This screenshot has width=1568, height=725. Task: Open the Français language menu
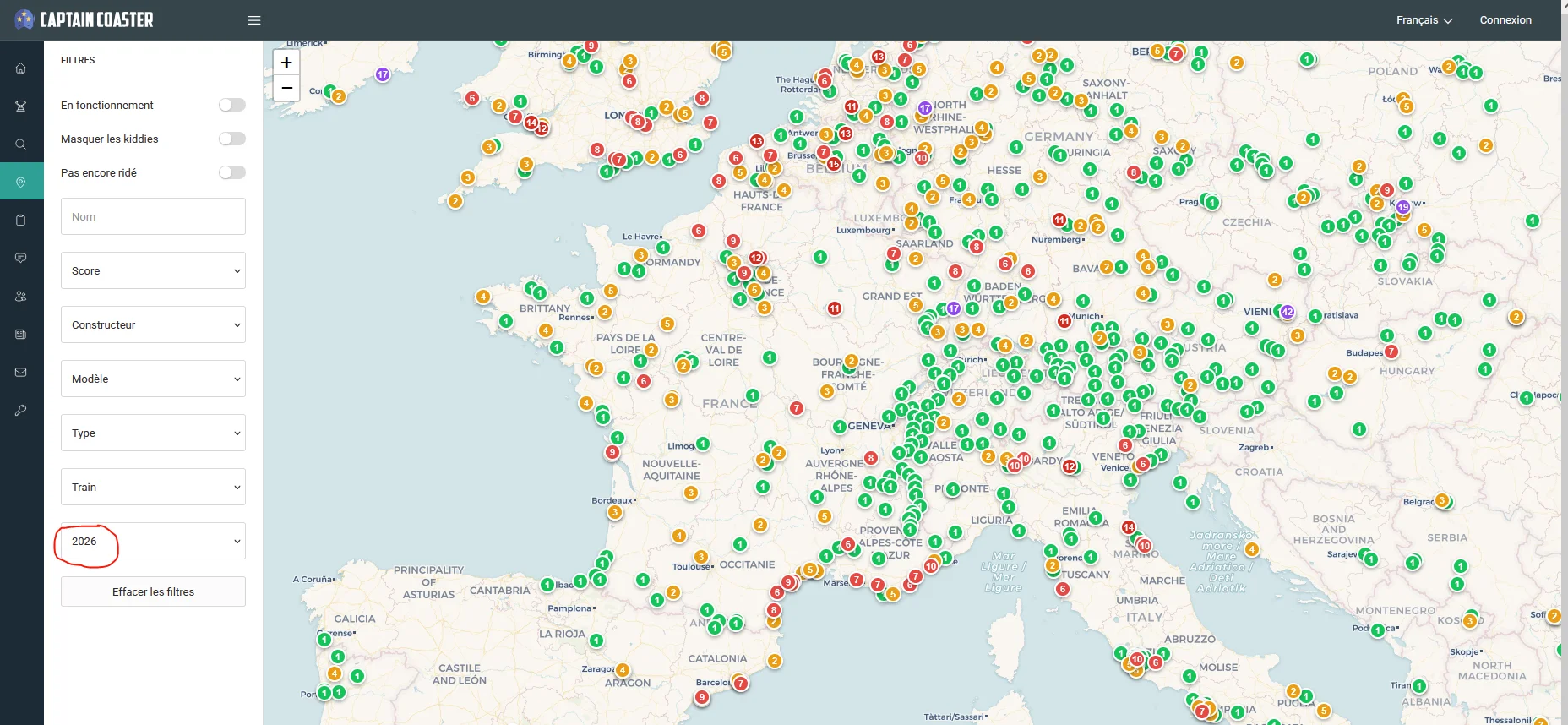point(1424,20)
